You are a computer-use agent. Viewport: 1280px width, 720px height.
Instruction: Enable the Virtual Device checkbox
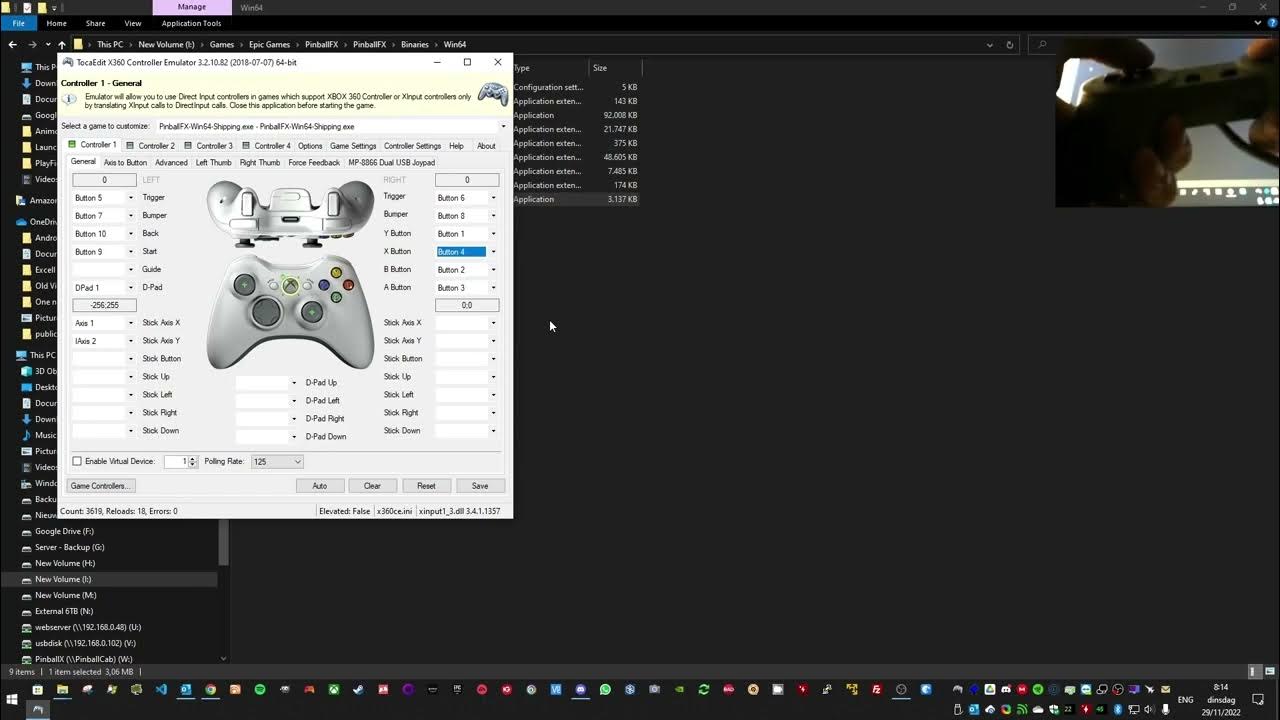tap(77, 462)
